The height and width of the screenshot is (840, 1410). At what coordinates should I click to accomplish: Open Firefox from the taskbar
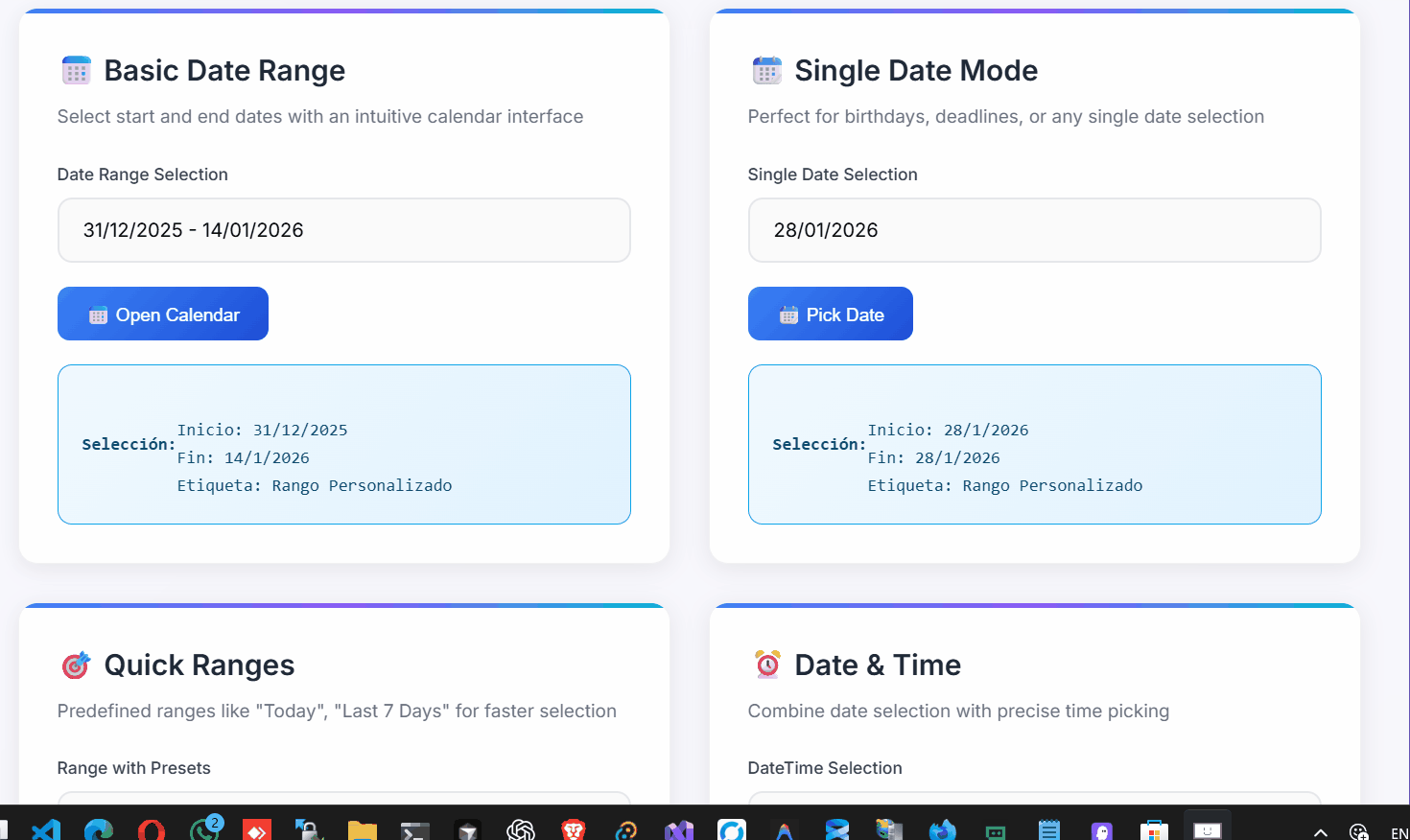(942, 828)
